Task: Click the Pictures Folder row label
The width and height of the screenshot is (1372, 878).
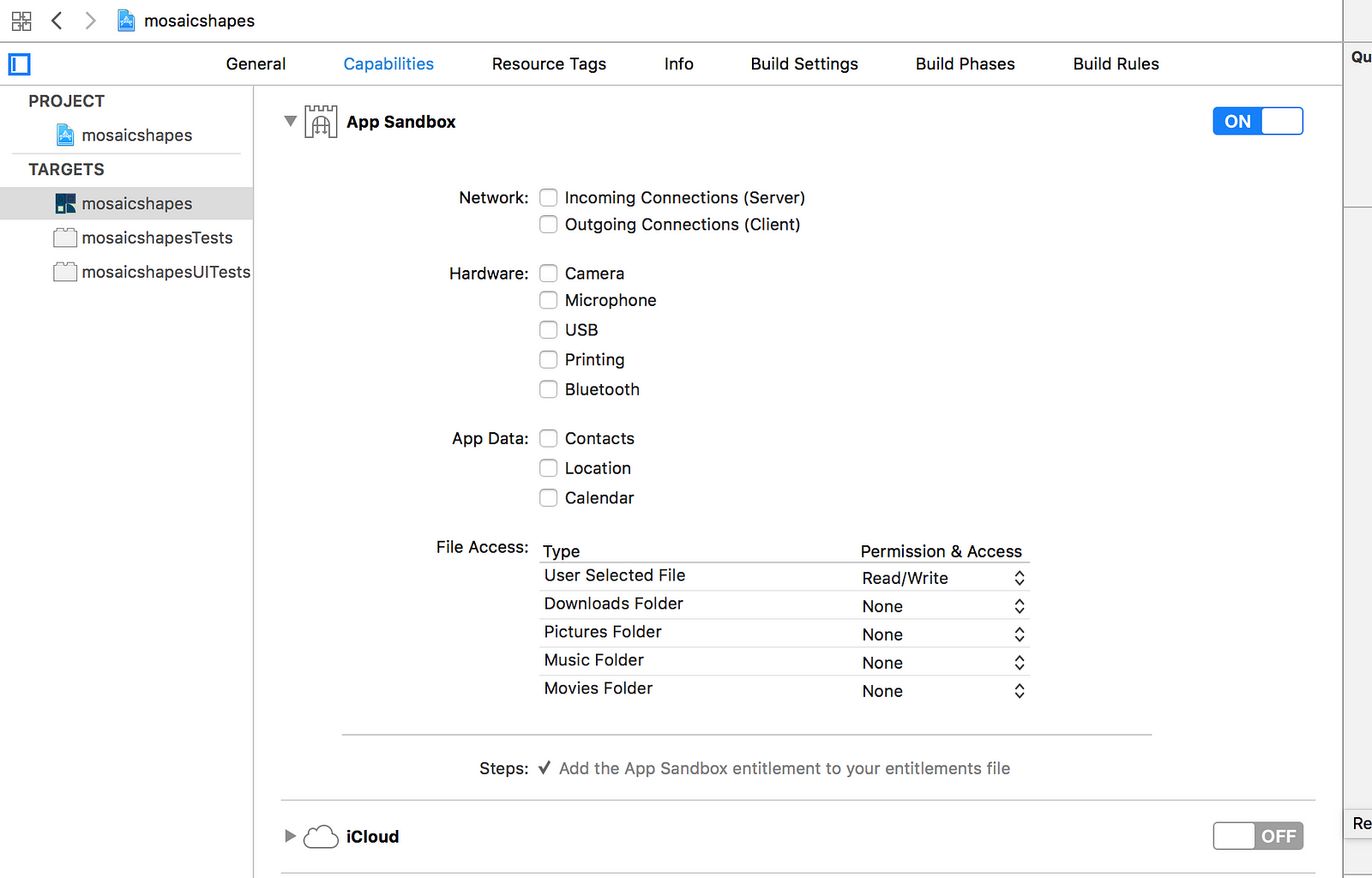Action: (603, 632)
